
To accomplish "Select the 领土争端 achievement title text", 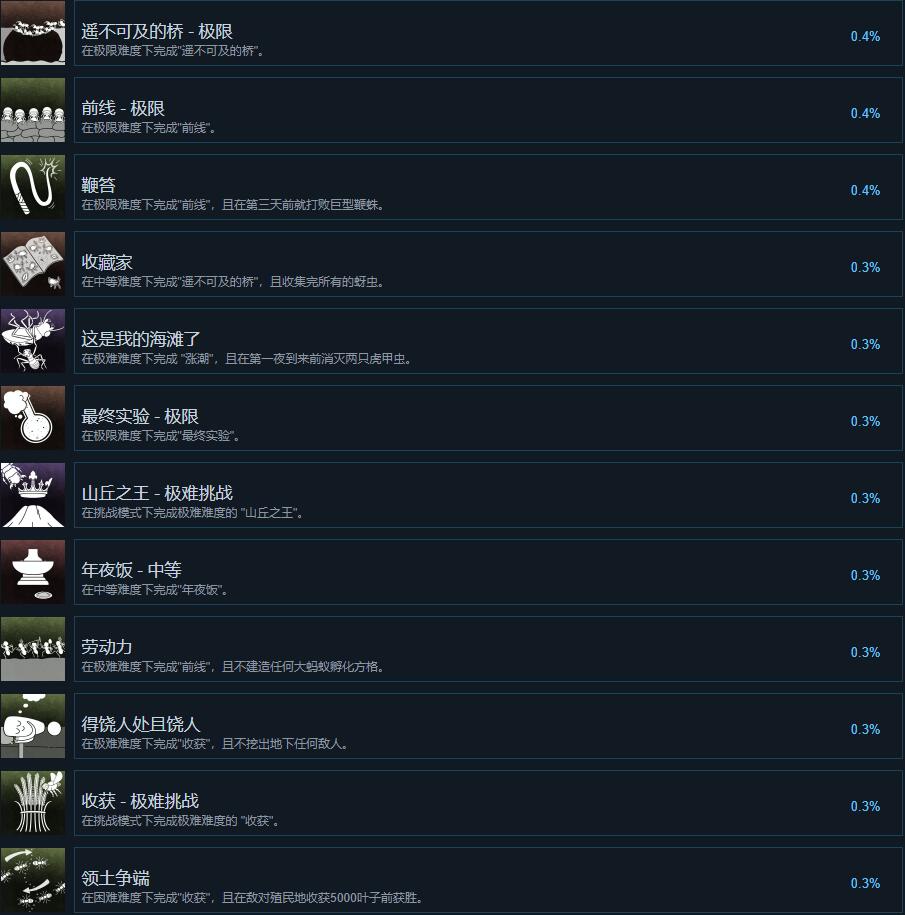I will click(x=116, y=878).
